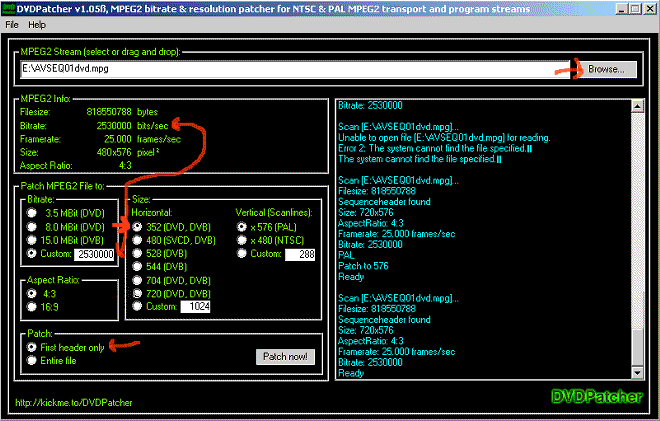Minimize the DVDPatcher window

[622, 9]
